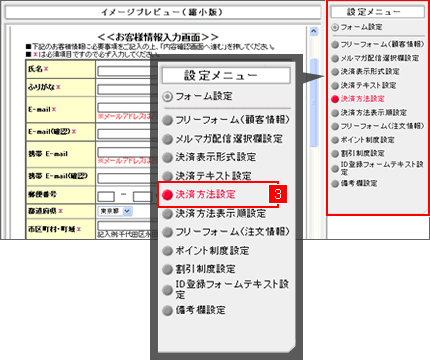Click the first 郵便番号 input box

[106, 196]
